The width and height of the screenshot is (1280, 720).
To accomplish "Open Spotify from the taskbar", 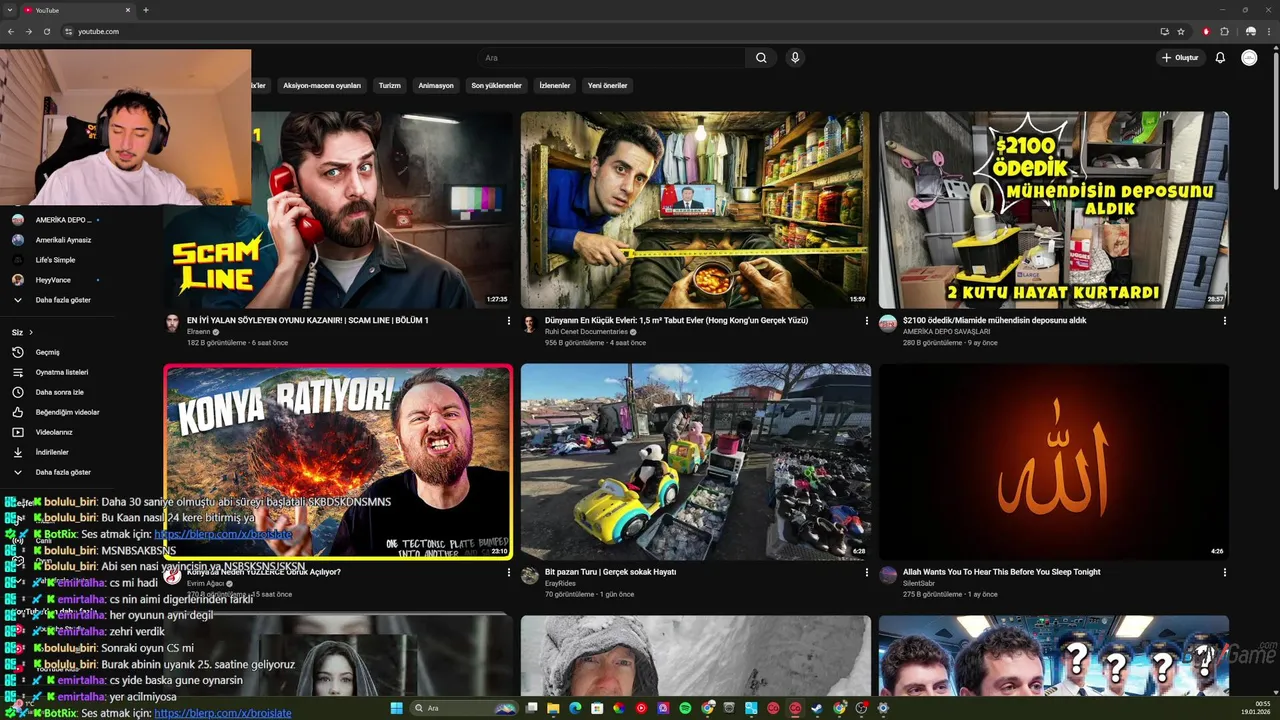I will 685,708.
